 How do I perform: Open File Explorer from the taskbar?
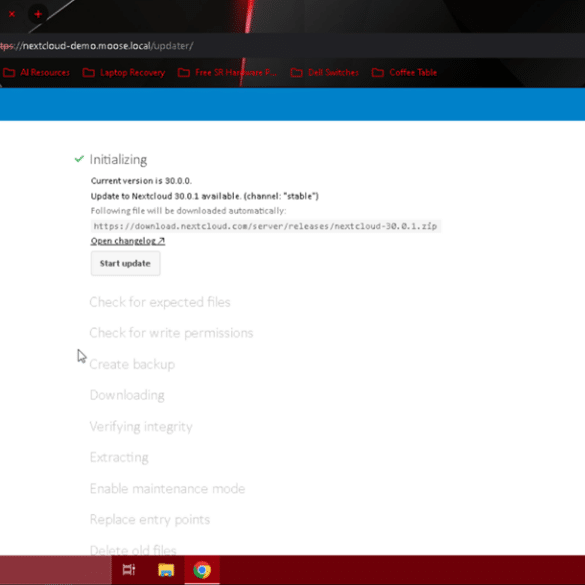tap(166, 570)
